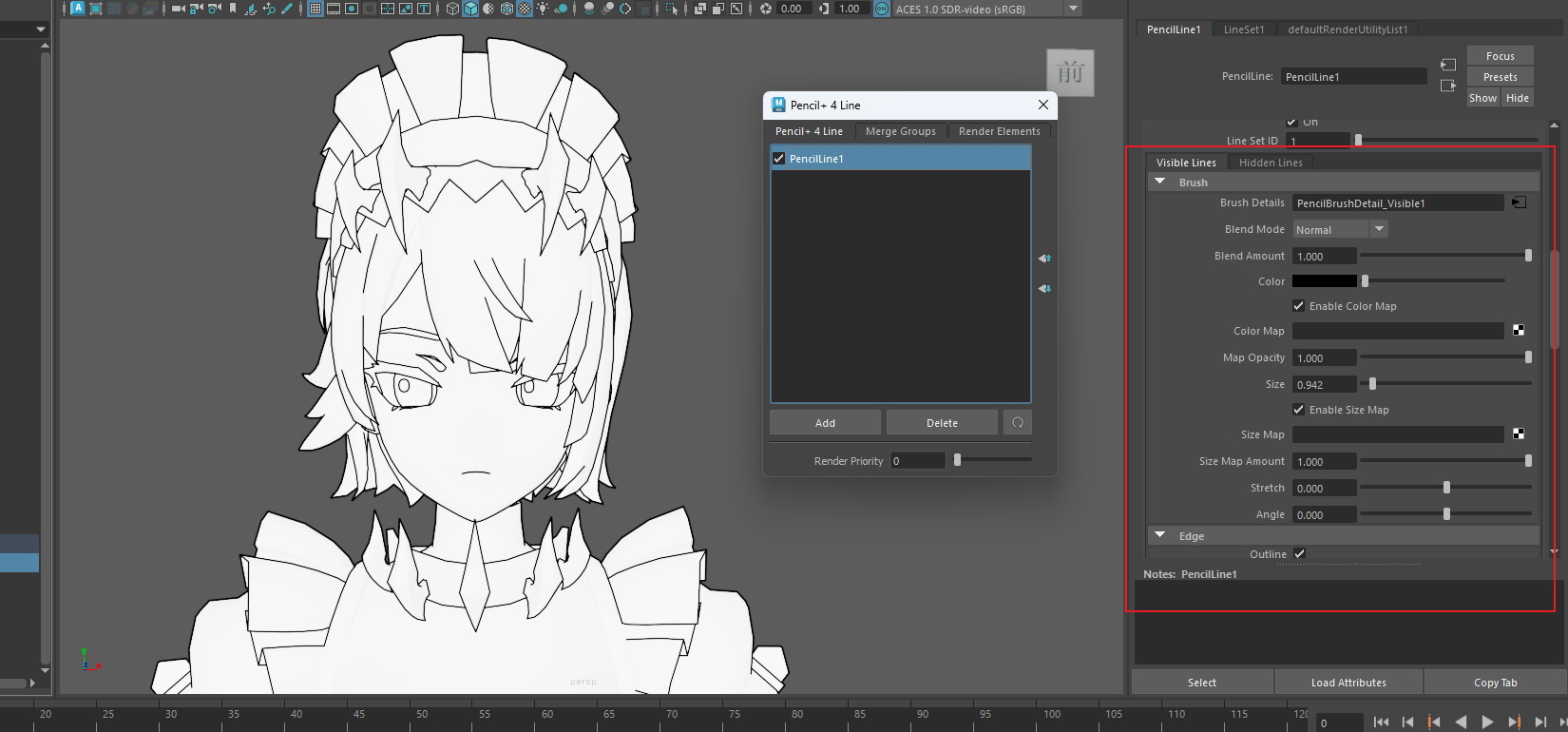Click the Gamma icon beside 1.00 field
The width and height of the screenshot is (1568, 732).
(824, 9)
